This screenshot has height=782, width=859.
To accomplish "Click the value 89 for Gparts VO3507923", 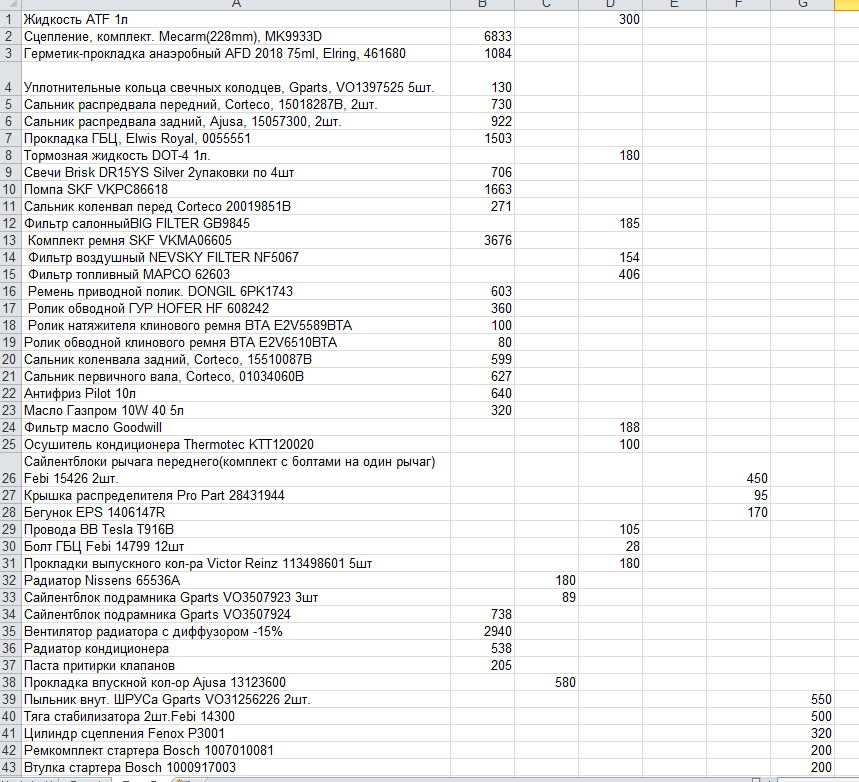I will [569, 597].
